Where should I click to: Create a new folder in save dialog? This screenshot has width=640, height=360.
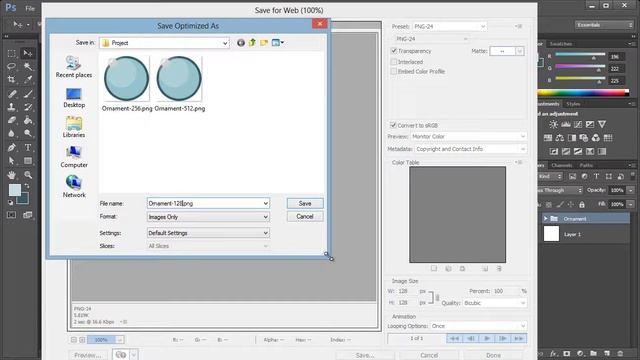[x=264, y=42]
